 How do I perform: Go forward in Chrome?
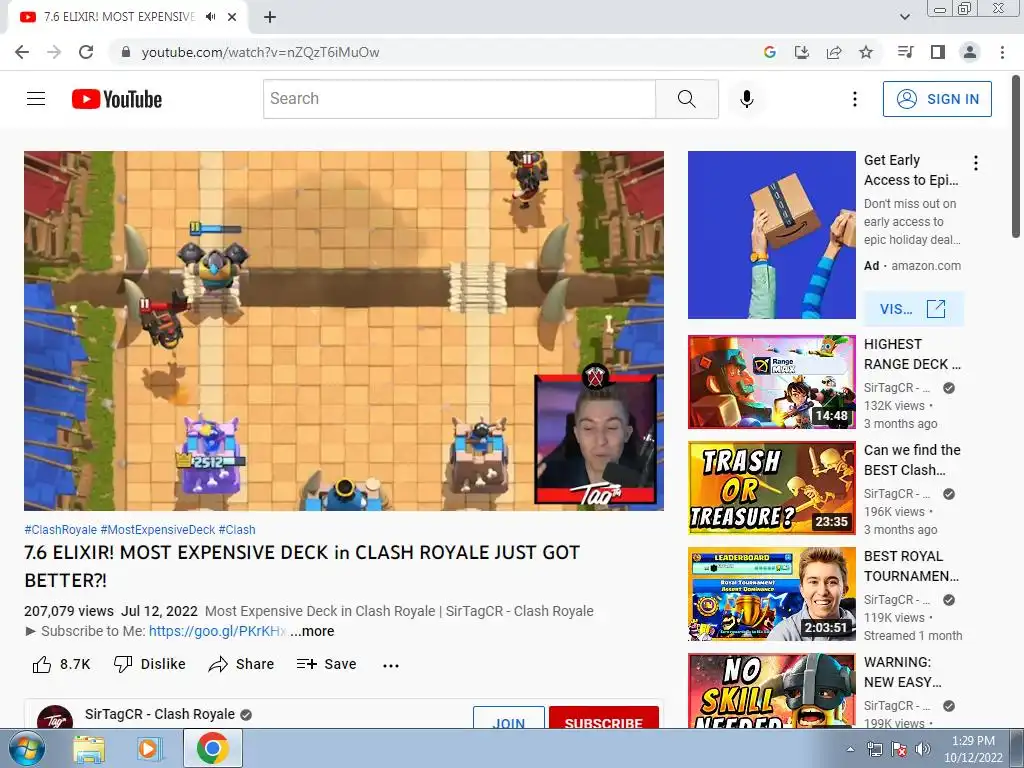pyautogui.click(x=54, y=52)
